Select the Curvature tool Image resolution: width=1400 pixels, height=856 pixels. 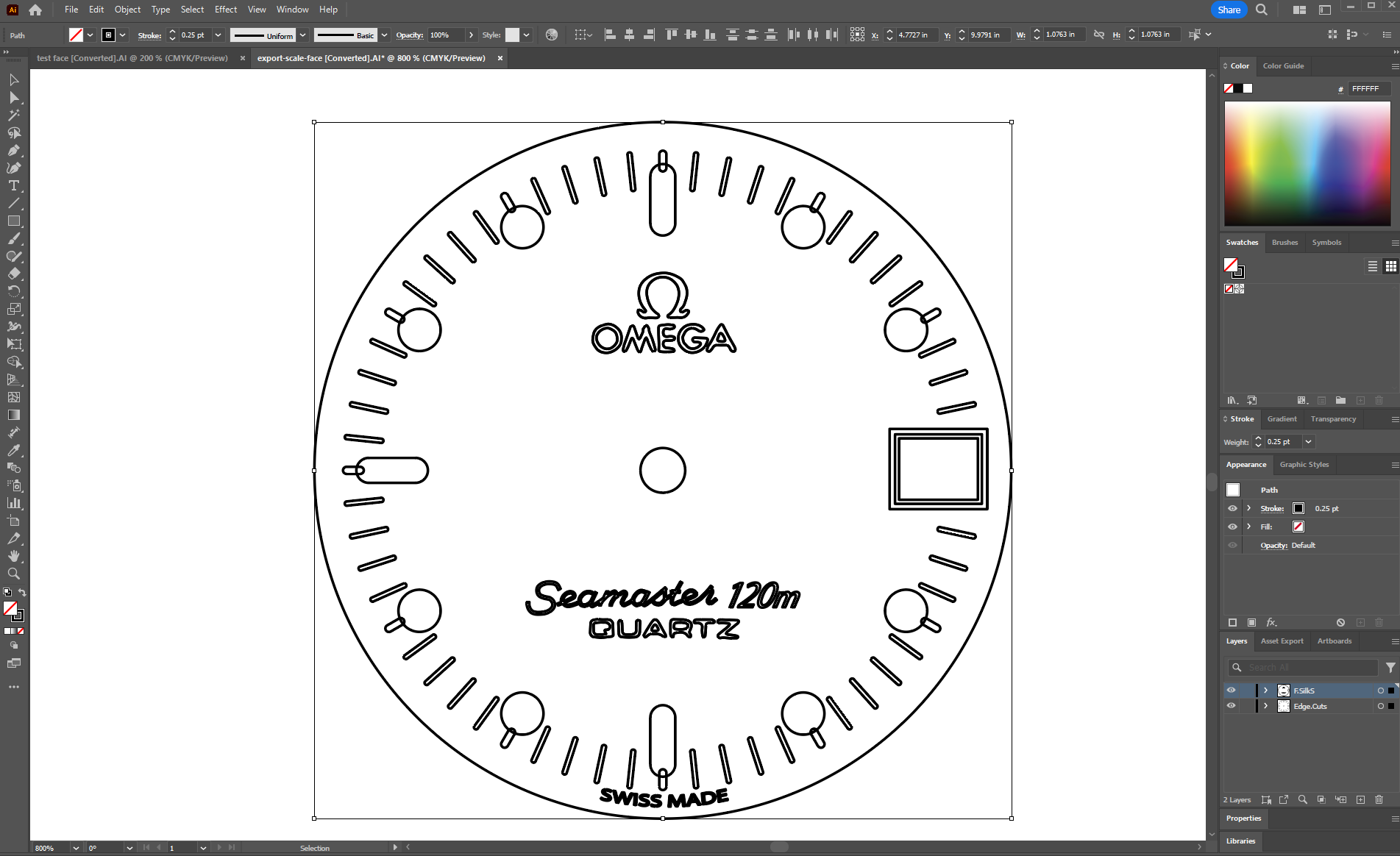click(14, 168)
